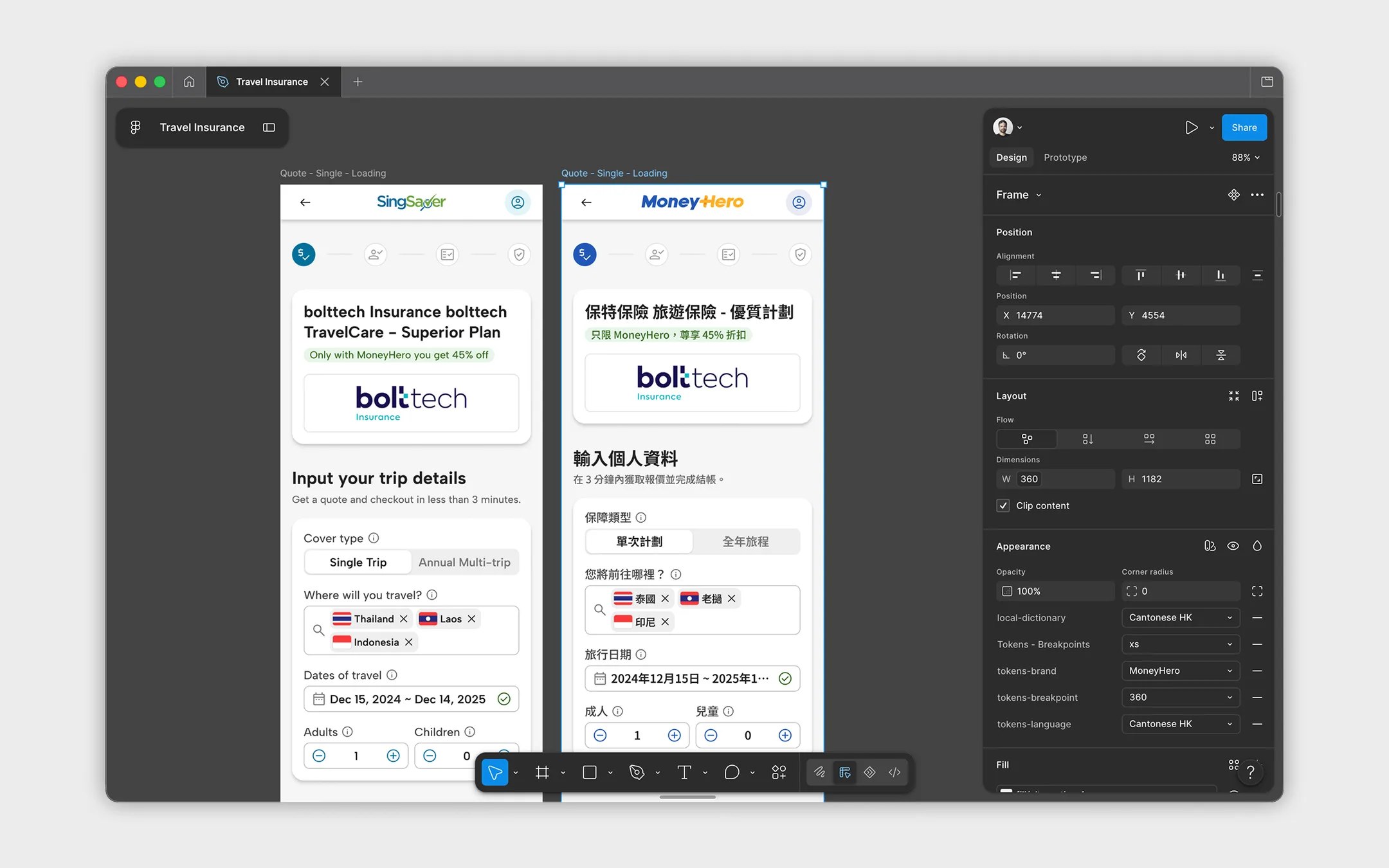1389x868 pixels.
Task: Open the Figma main menu icon
Action: click(x=135, y=127)
